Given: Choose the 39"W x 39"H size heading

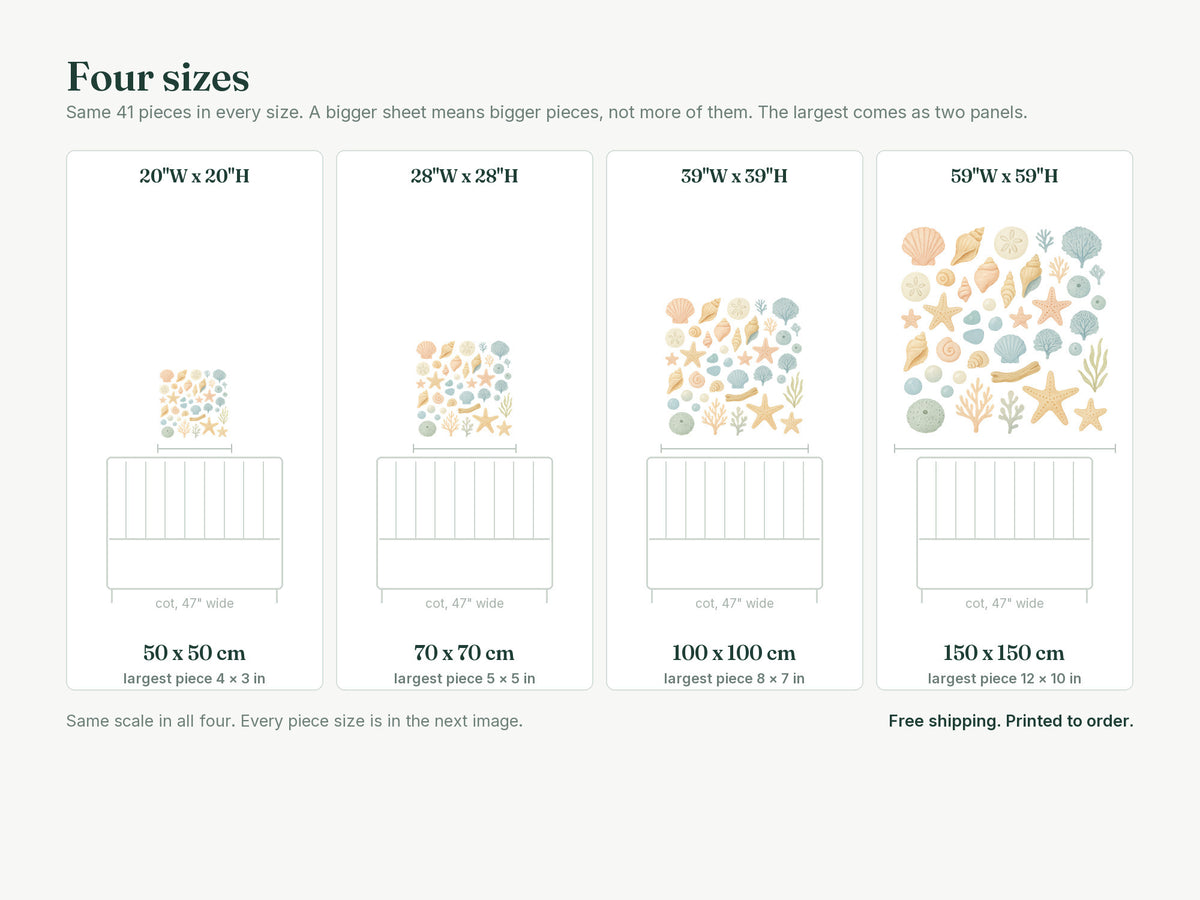Looking at the screenshot, I should pyautogui.click(x=734, y=176).
